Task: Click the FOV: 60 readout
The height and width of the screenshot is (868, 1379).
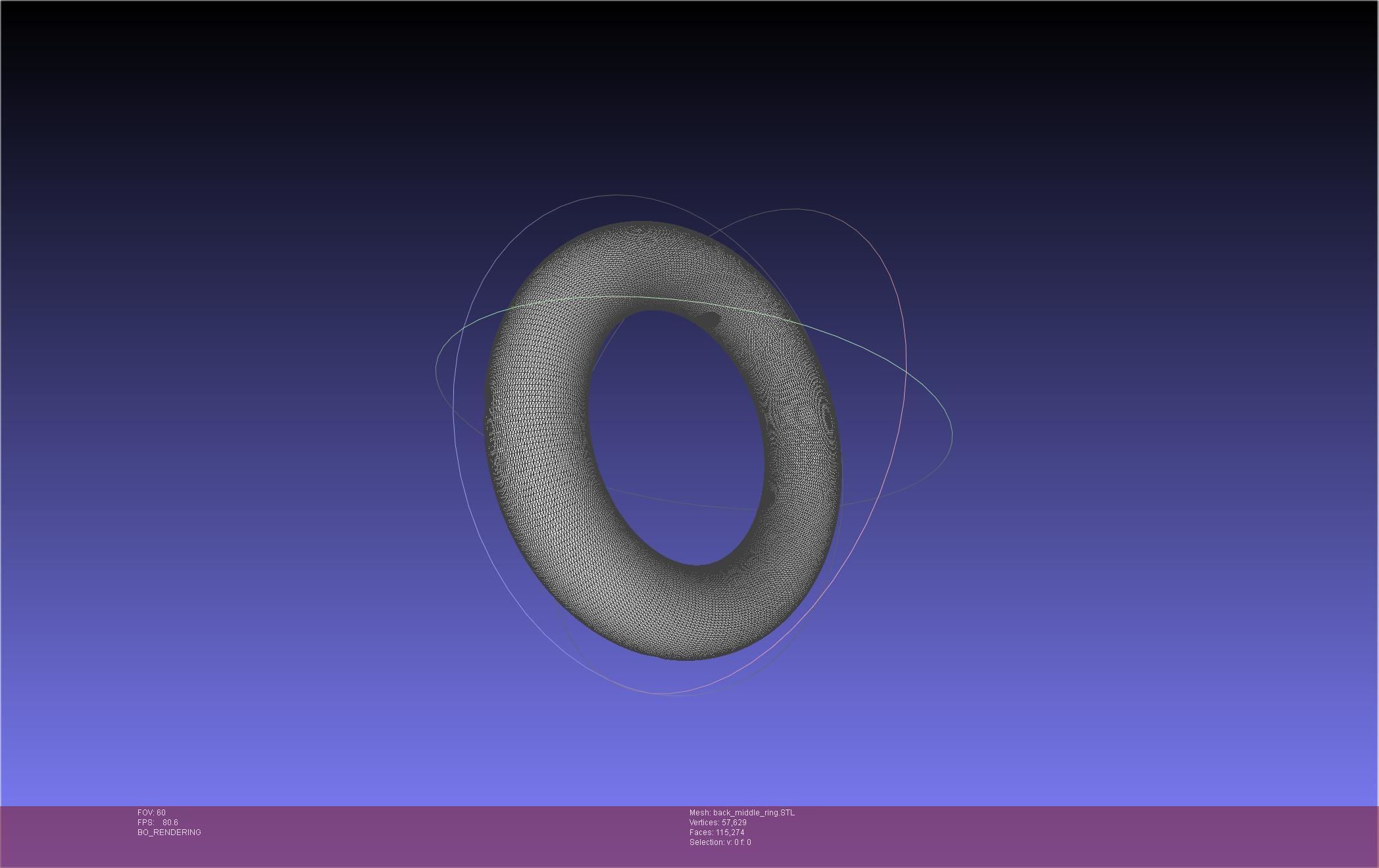Action: 151,813
